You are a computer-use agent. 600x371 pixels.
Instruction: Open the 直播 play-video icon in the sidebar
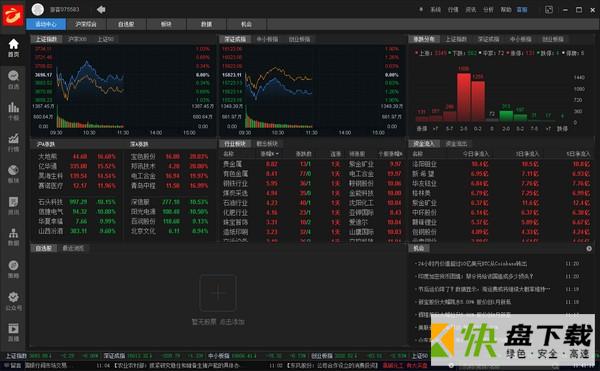click(13, 332)
